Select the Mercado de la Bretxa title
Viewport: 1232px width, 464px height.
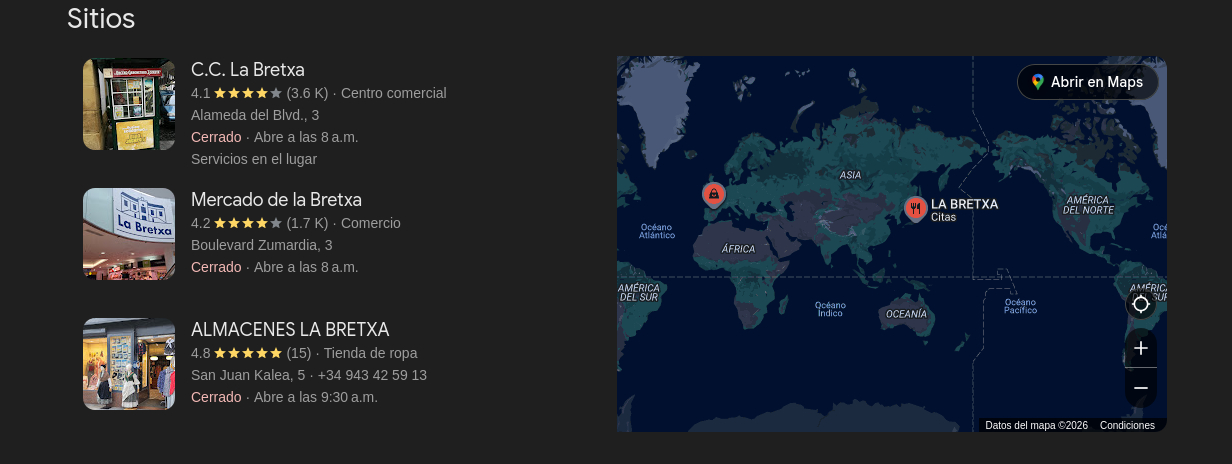click(276, 200)
